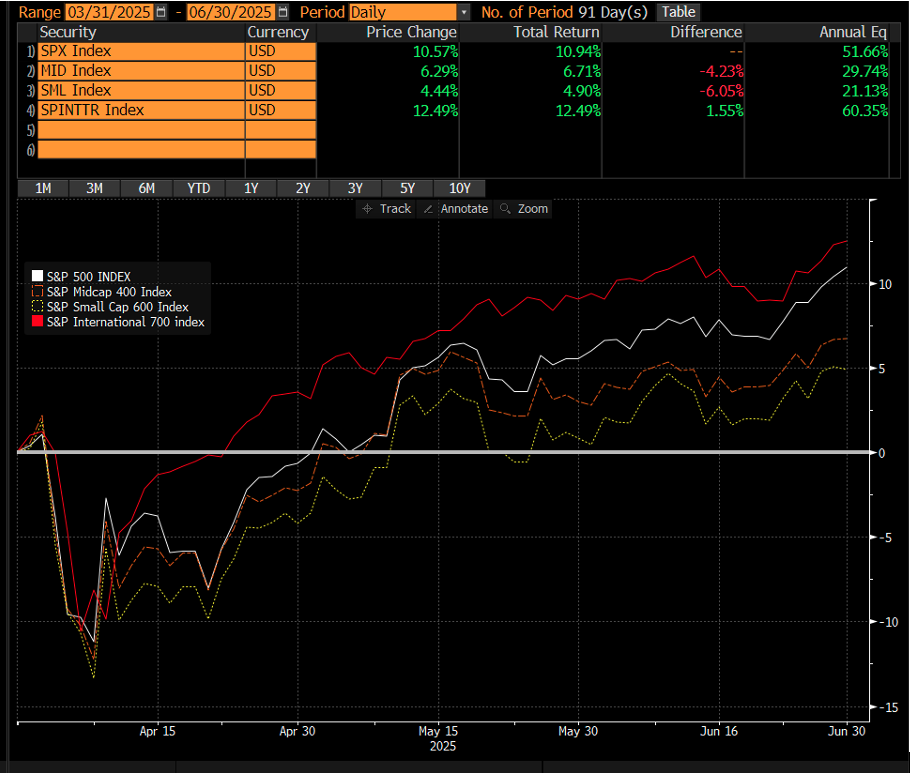This screenshot has width=910, height=773.
Task: Select the 3Y range tab
Action: click(x=355, y=189)
